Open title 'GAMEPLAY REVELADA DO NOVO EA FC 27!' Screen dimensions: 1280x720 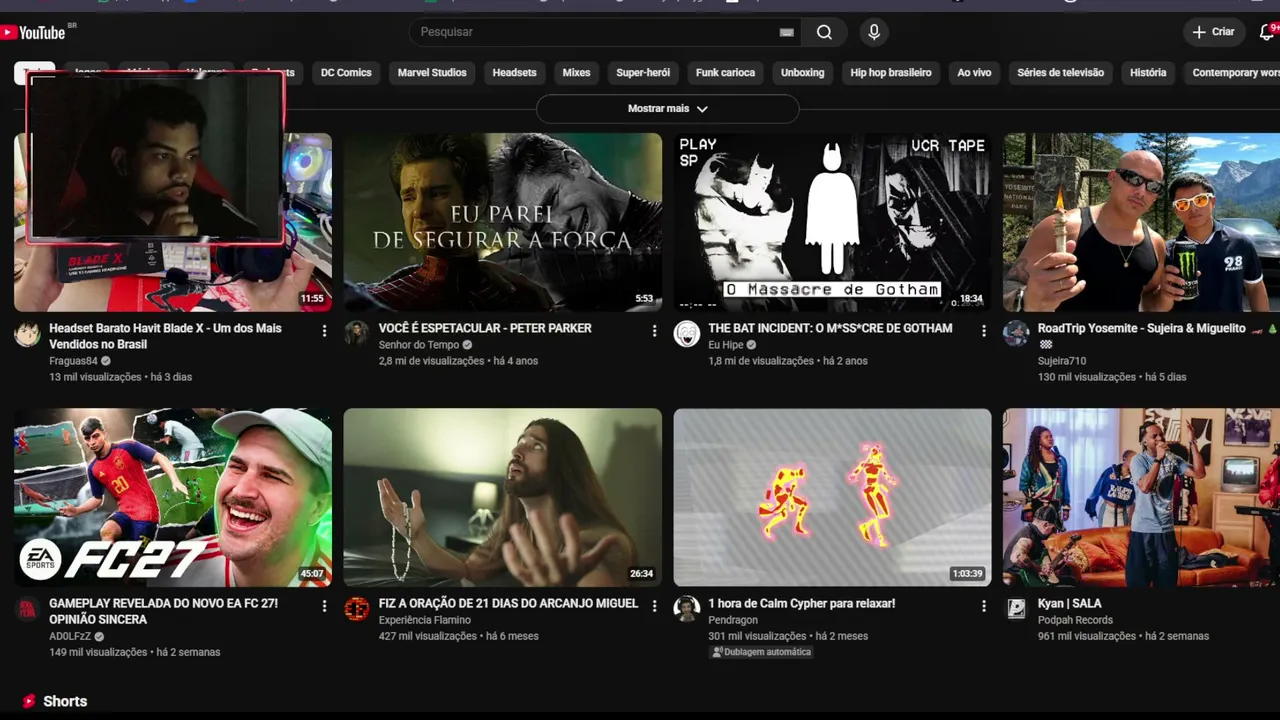[163, 611]
